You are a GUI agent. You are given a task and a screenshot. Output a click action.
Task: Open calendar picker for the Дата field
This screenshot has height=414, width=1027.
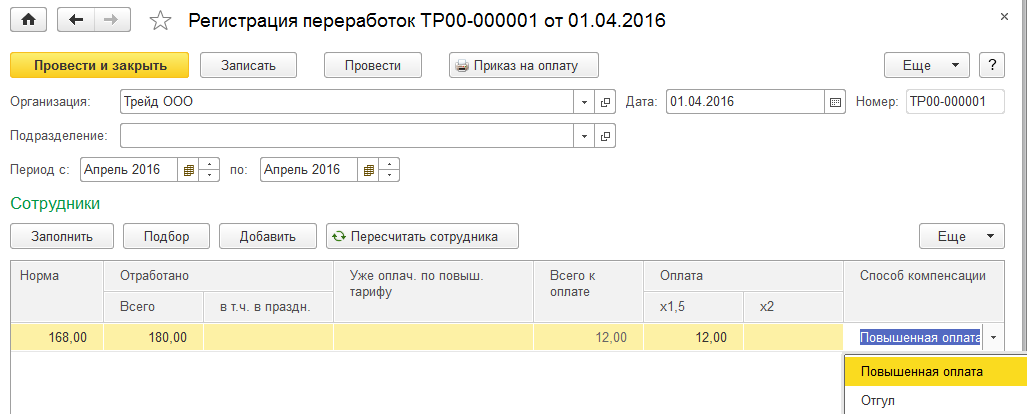coord(836,102)
